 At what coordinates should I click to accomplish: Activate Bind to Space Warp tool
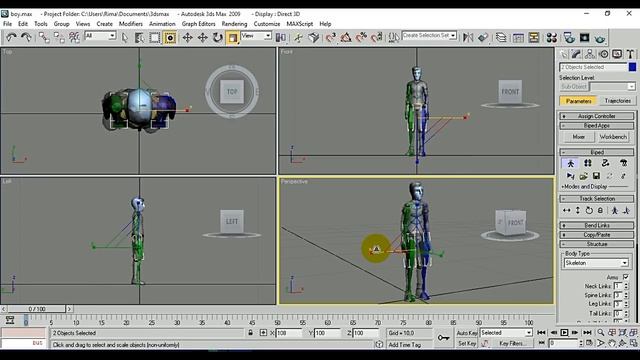pyautogui.click(x=74, y=38)
